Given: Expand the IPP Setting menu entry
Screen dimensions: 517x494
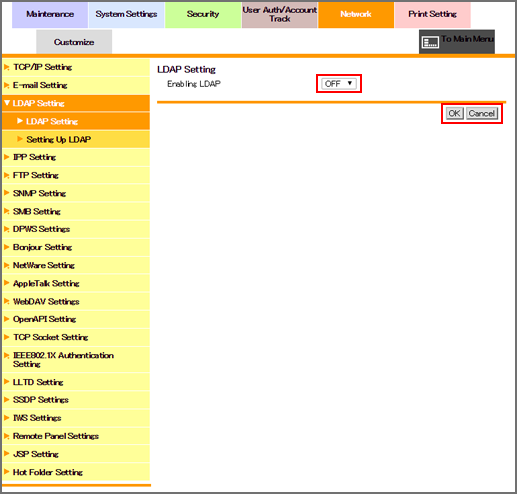Looking at the screenshot, I should 76,157.
